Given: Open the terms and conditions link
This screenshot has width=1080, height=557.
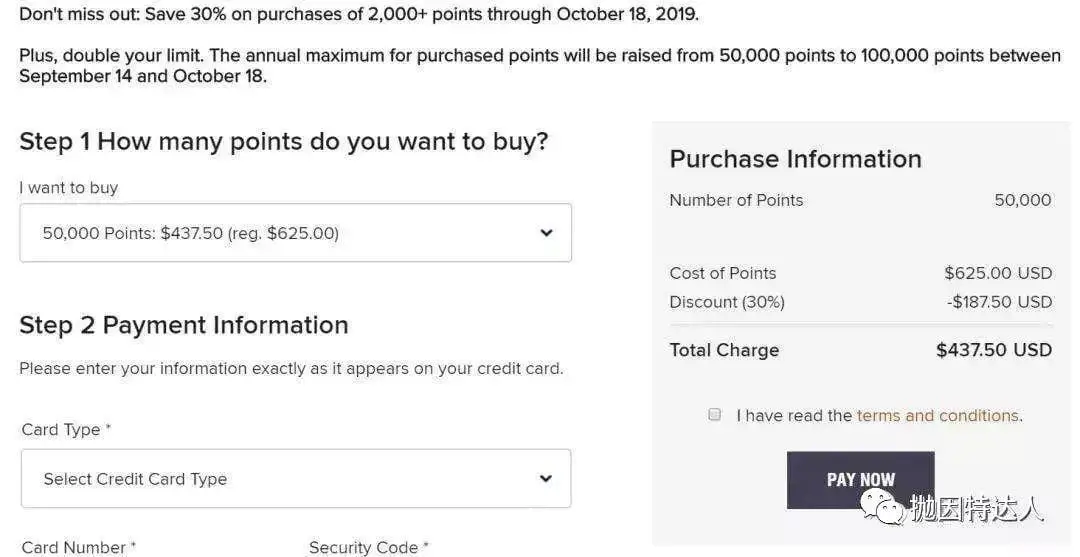Looking at the screenshot, I should point(938,415).
